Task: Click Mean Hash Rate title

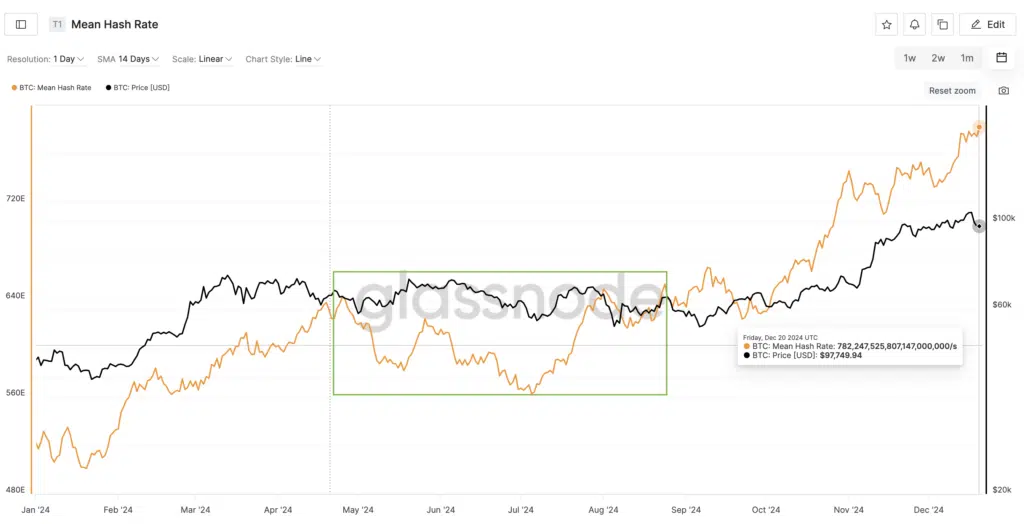Action: (x=115, y=25)
